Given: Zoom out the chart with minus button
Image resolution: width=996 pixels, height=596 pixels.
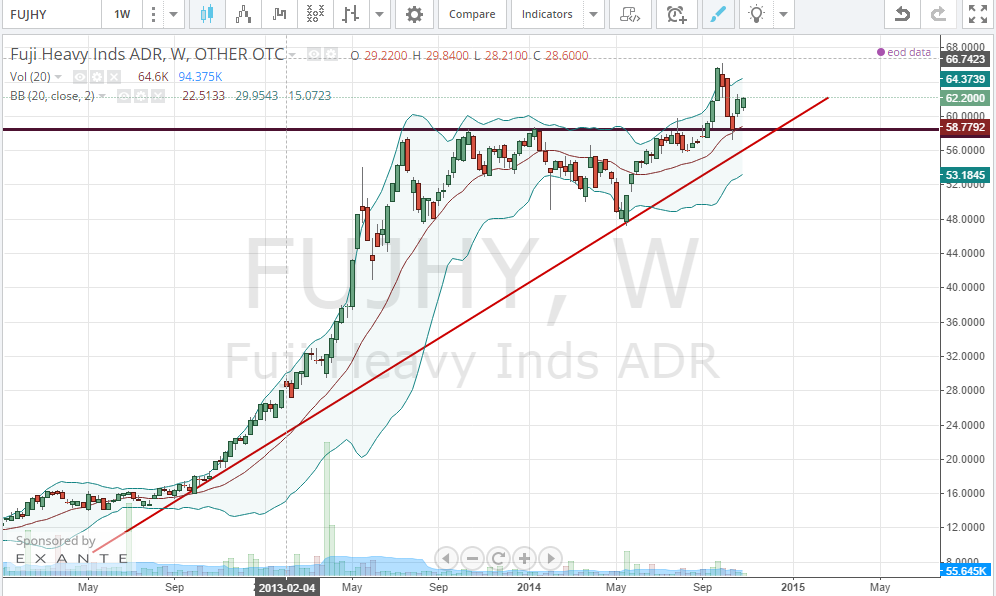Looking at the screenshot, I should 472,559.
